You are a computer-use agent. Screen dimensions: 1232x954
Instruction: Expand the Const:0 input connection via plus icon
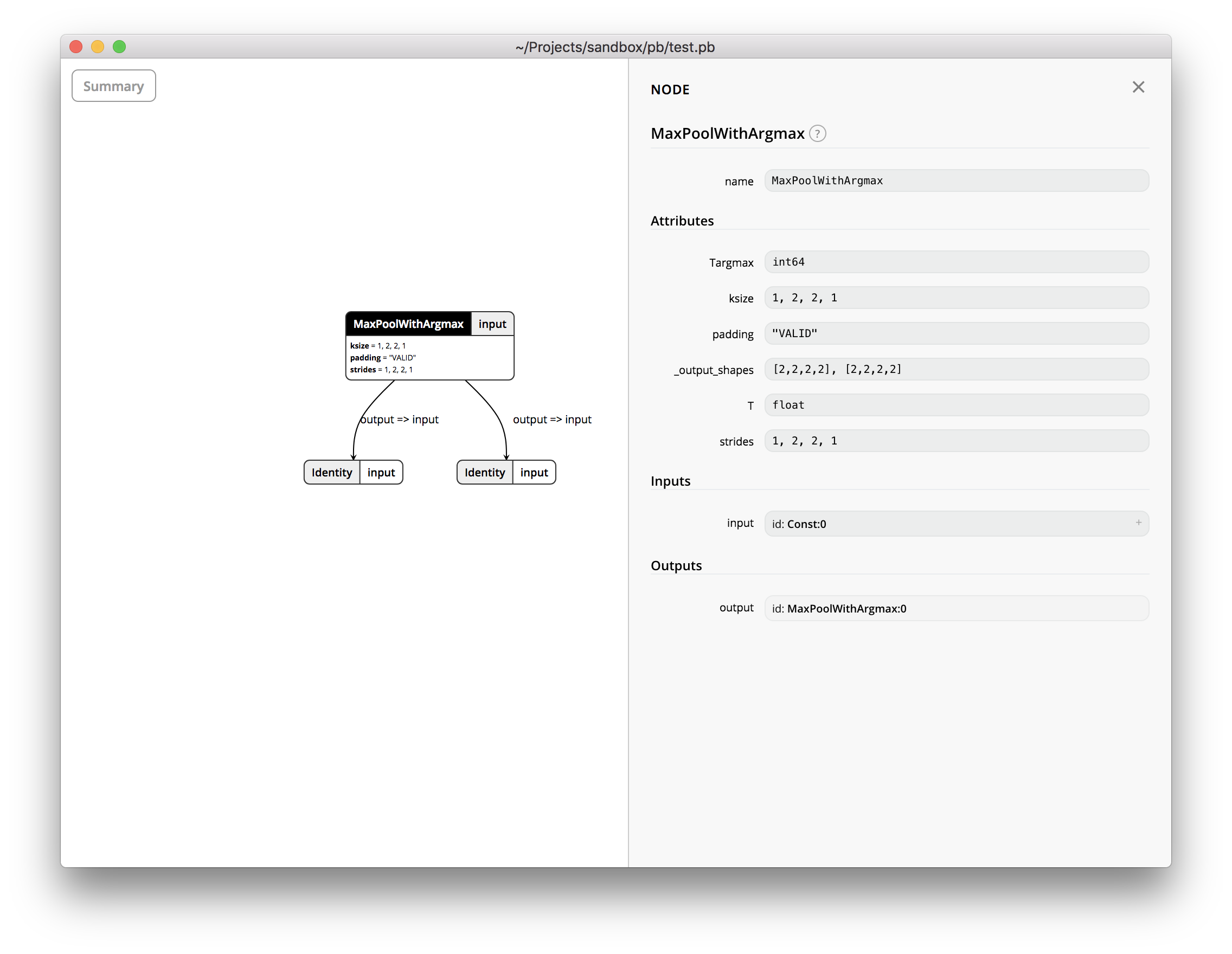tap(1139, 523)
